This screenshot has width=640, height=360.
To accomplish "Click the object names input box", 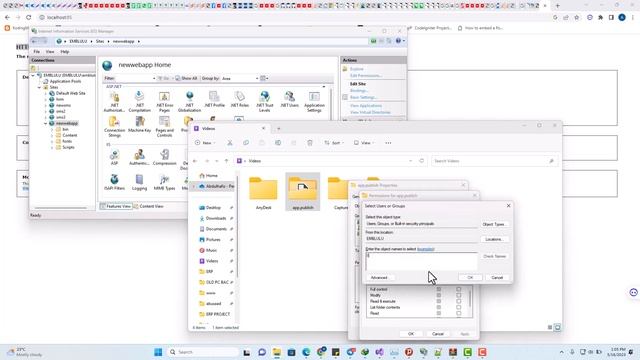I will [421, 261].
